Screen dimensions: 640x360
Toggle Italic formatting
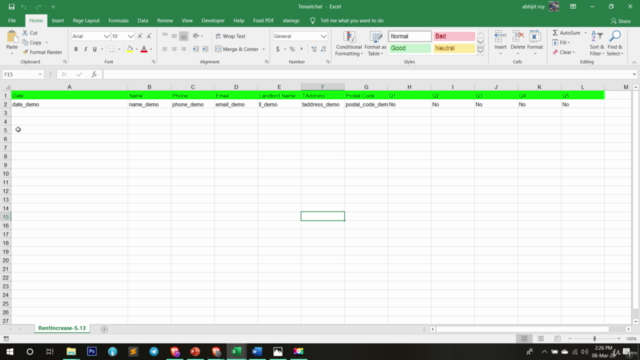point(85,49)
